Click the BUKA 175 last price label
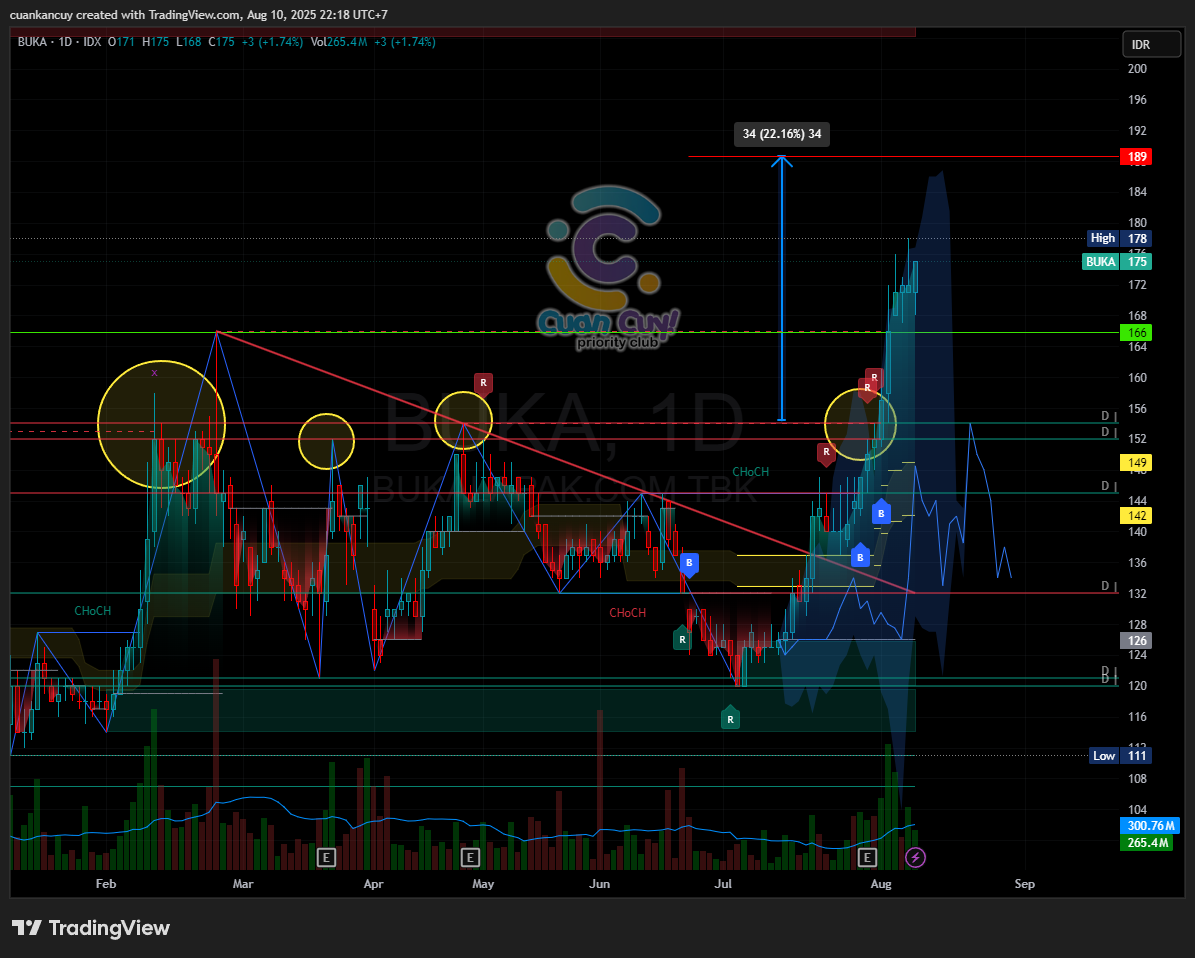 (x=1117, y=261)
